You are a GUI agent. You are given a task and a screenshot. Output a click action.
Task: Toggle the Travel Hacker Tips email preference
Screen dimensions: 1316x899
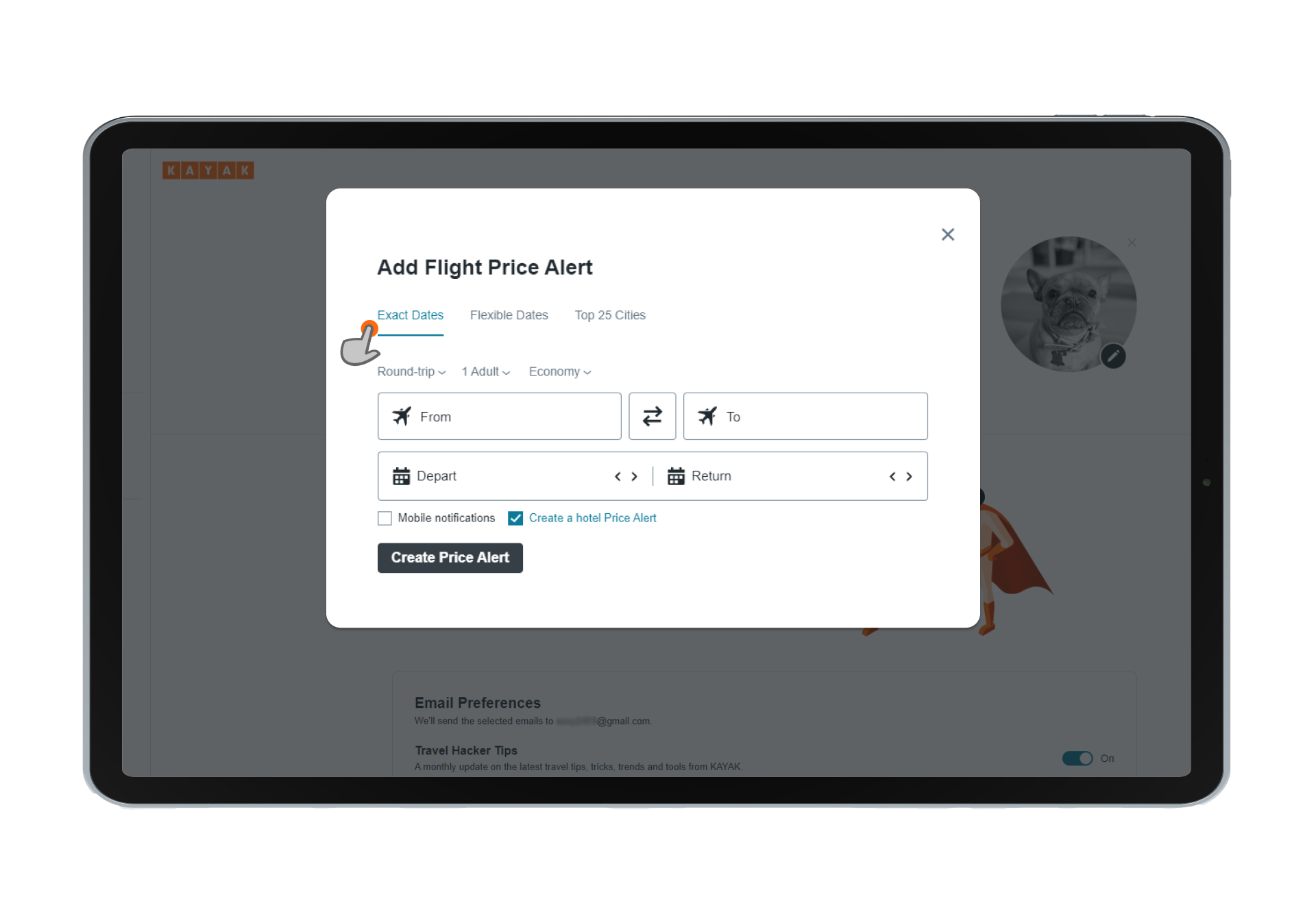coord(1078,758)
